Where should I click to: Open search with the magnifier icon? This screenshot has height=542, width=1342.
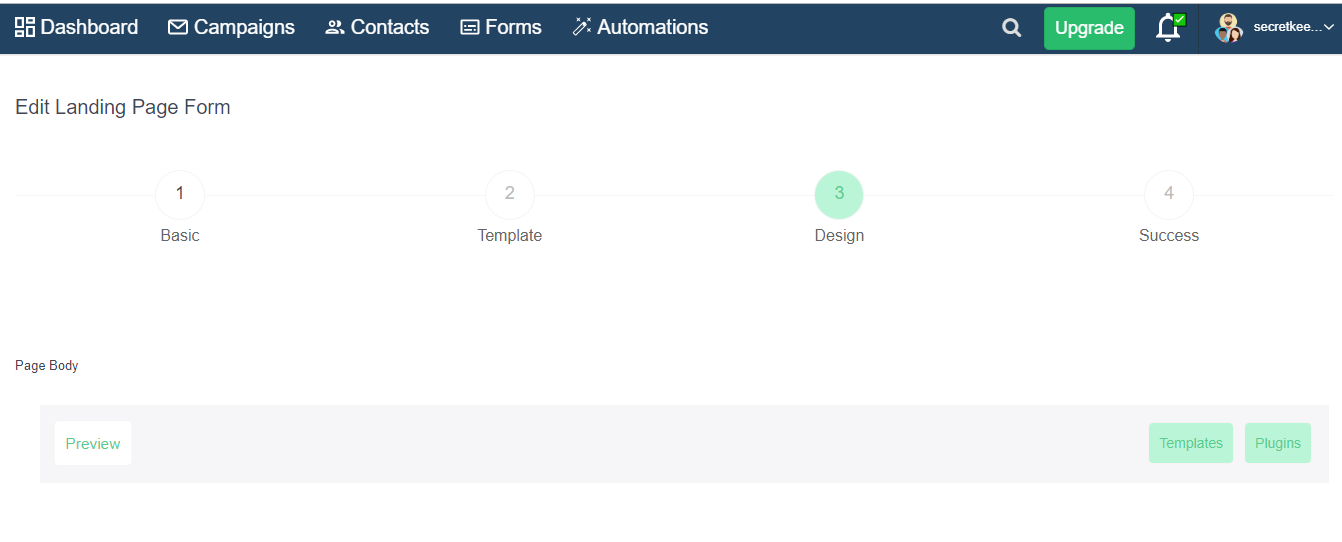(1012, 28)
